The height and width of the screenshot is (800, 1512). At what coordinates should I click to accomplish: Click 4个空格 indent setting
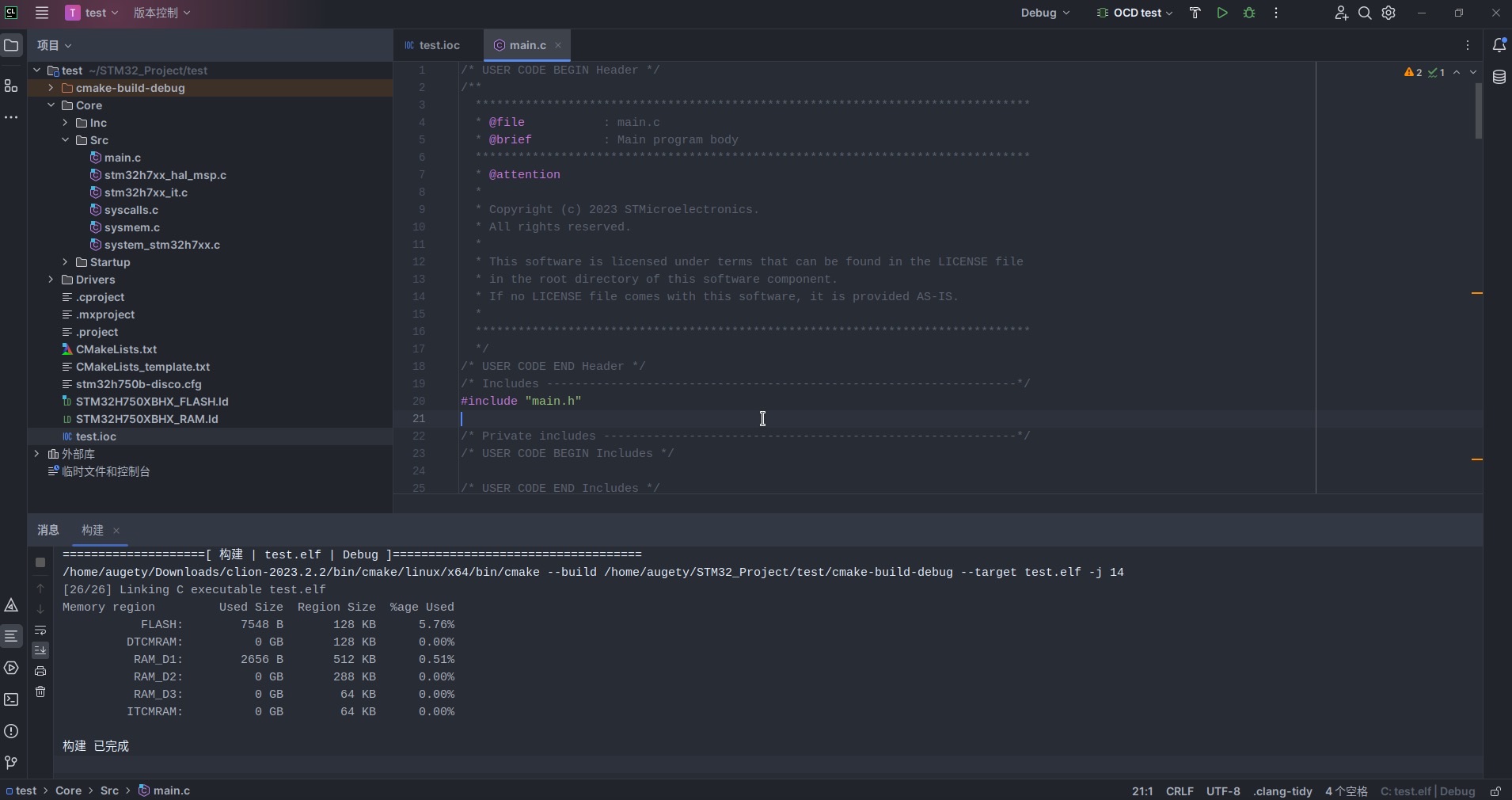[x=1347, y=791]
